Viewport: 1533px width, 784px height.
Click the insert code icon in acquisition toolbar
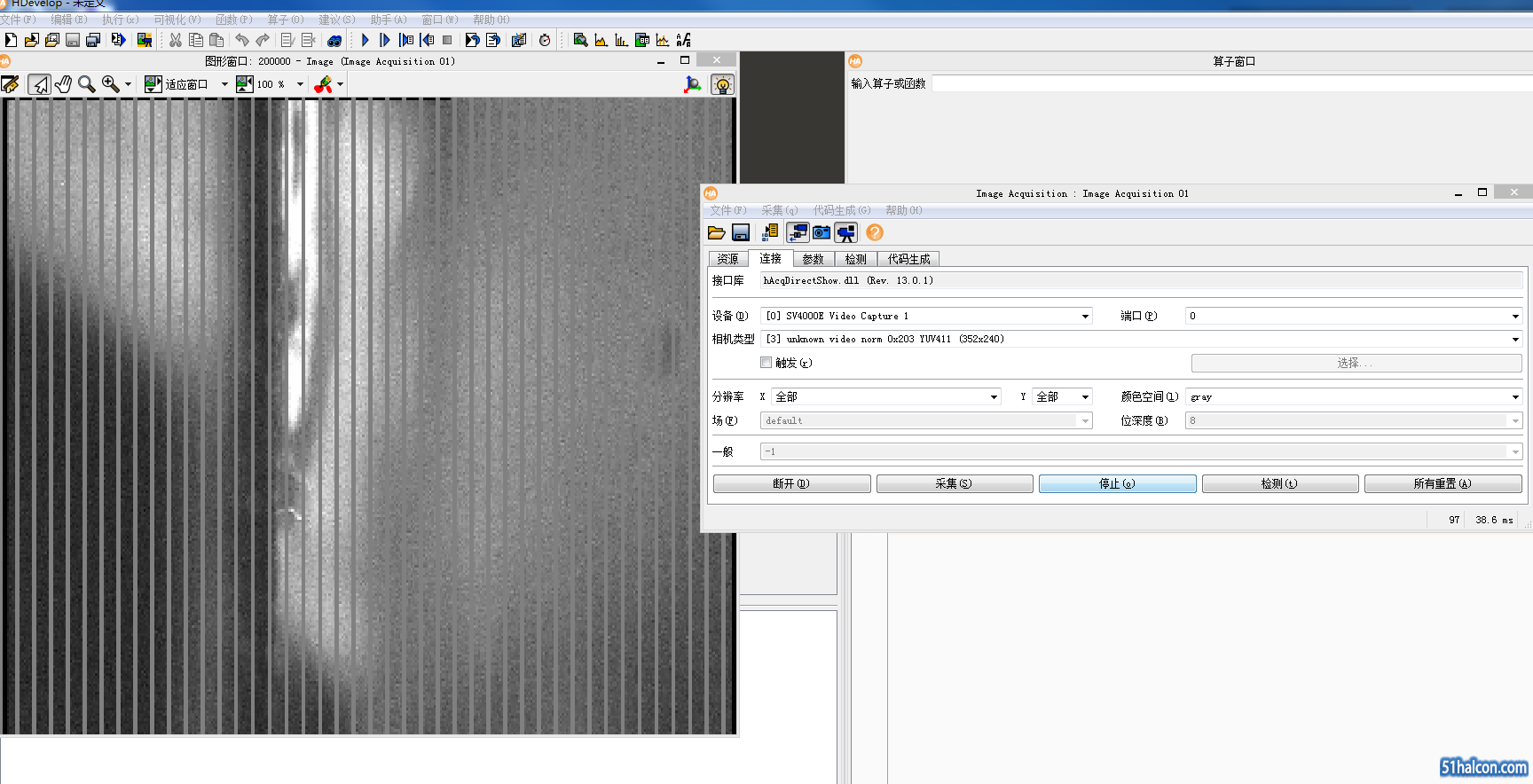tap(769, 232)
